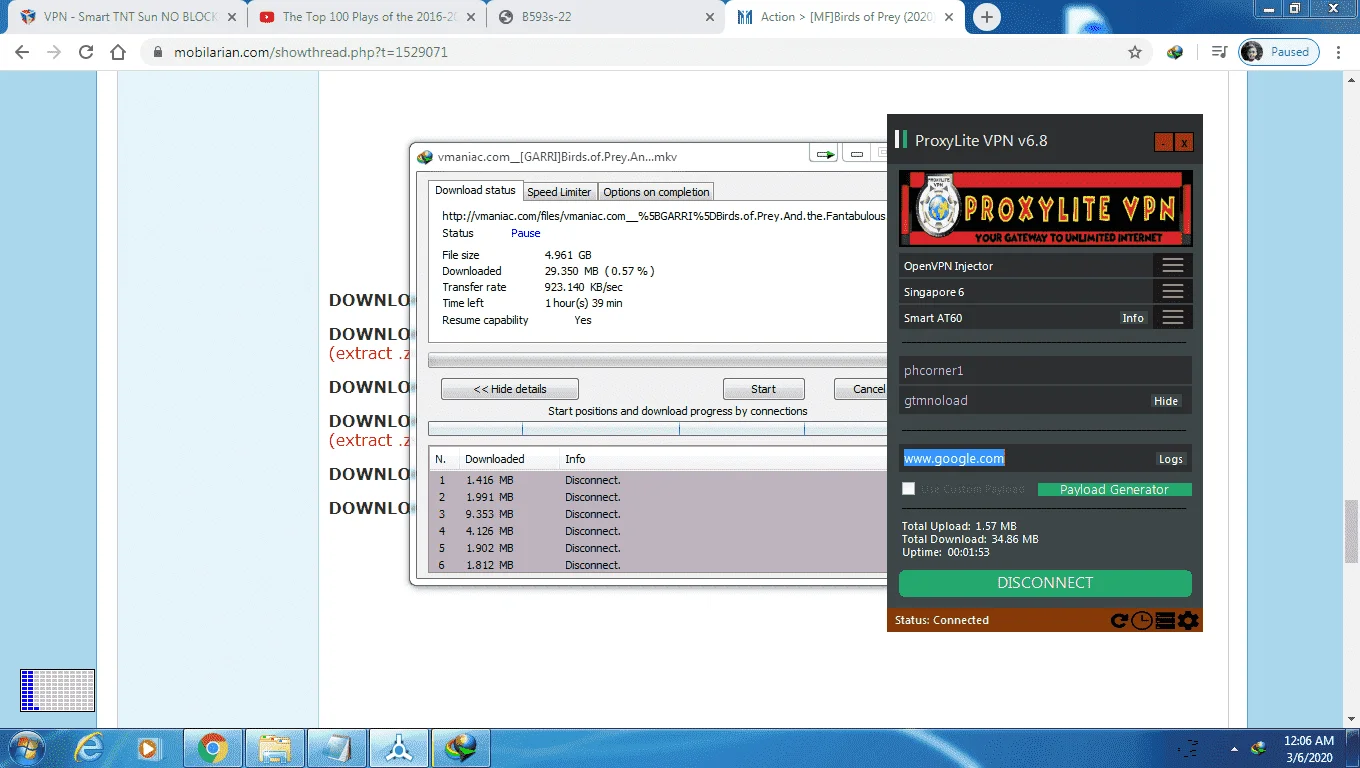
Task: Click the Hide details button
Action: pyautogui.click(x=510, y=389)
